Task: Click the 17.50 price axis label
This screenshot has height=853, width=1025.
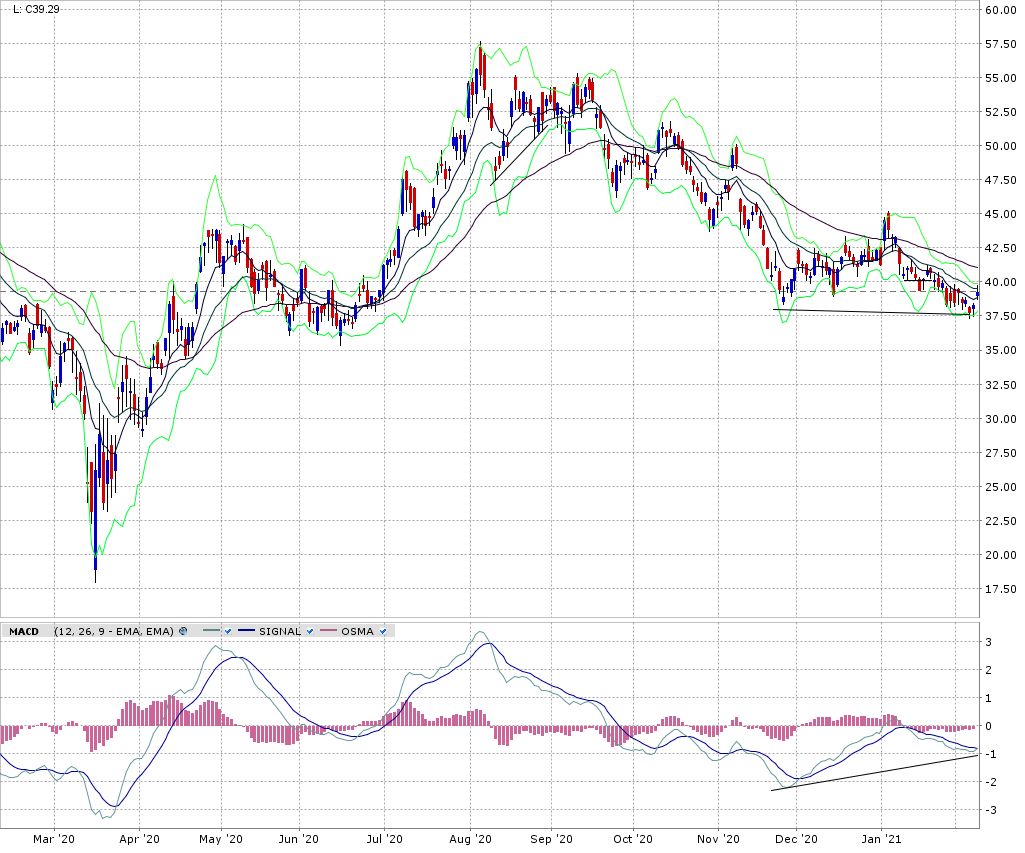Action: point(1001,589)
